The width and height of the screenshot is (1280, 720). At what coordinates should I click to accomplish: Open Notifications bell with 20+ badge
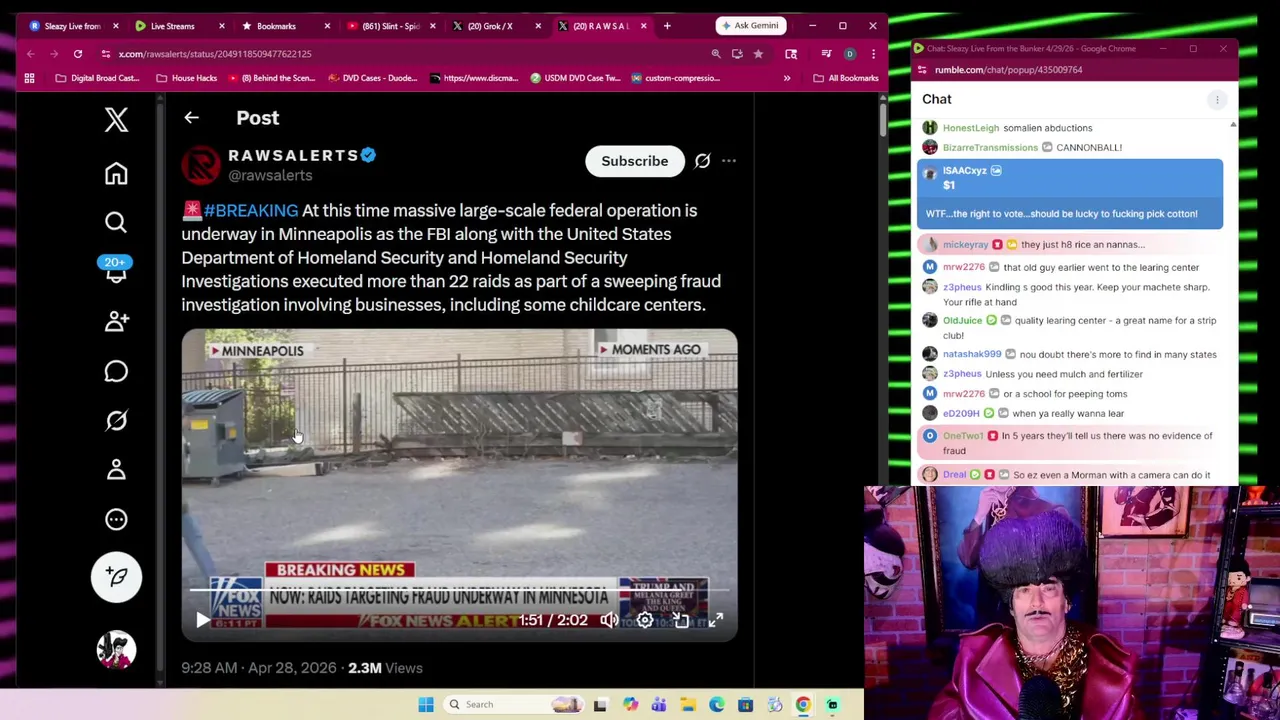[x=116, y=270]
